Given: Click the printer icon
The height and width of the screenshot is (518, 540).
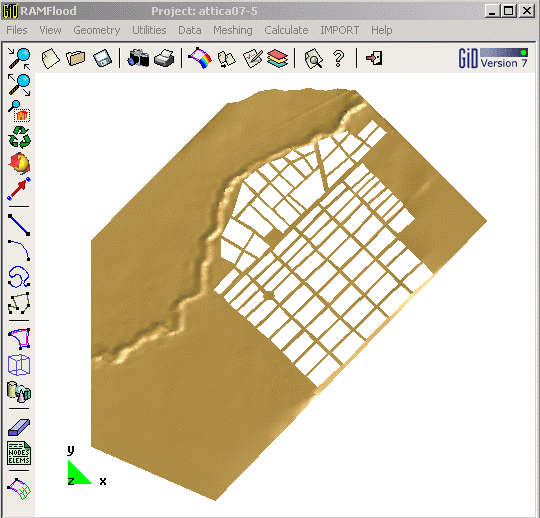Looking at the screenshot, I should 164,58.
